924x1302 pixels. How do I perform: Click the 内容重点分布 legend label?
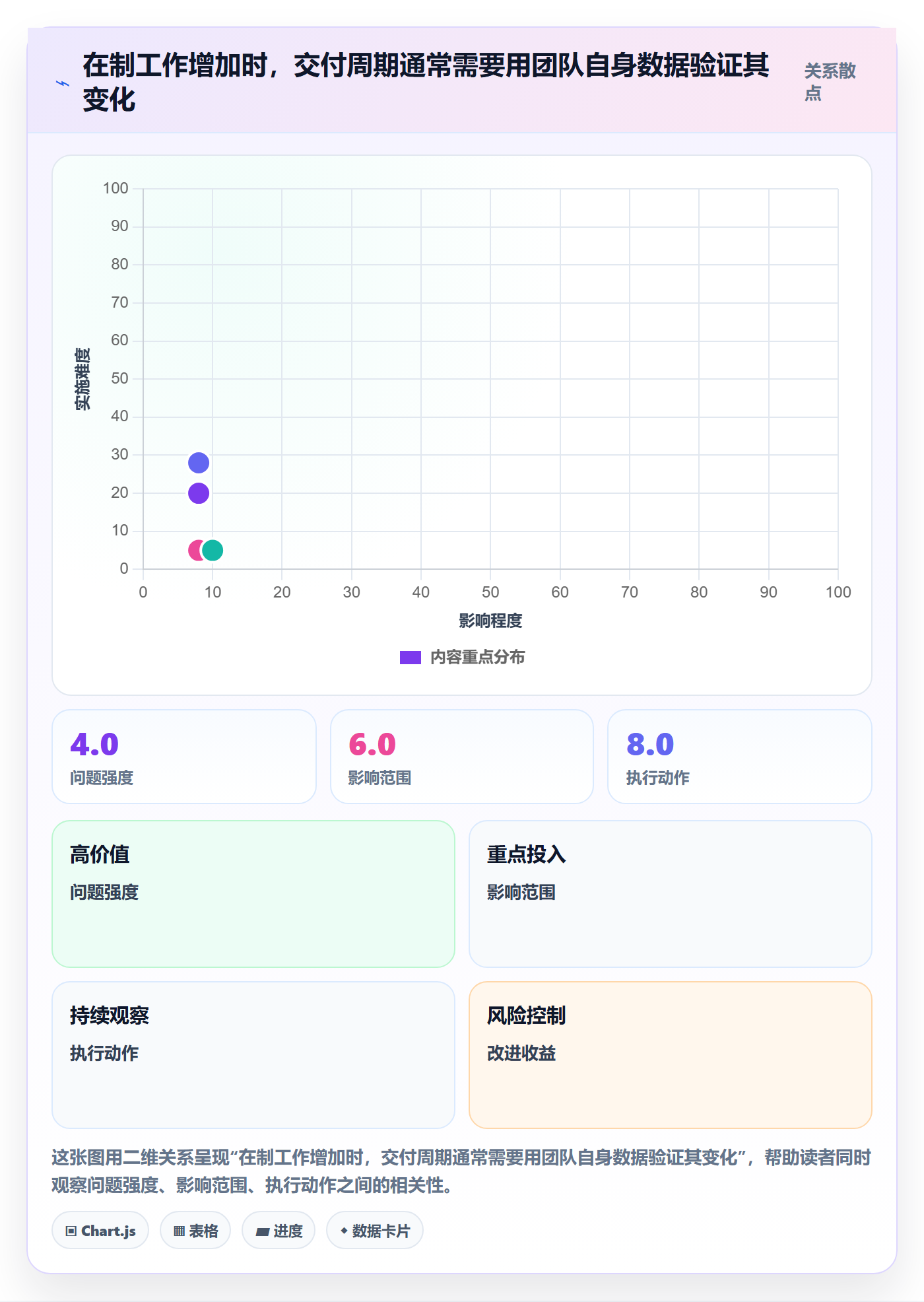pyautogui.click(x=478, y=658)
